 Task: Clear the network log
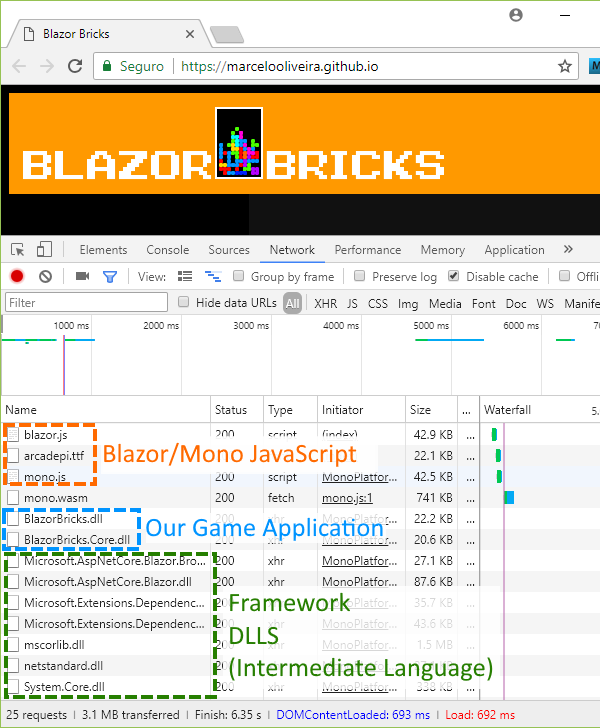coord(46,277)
